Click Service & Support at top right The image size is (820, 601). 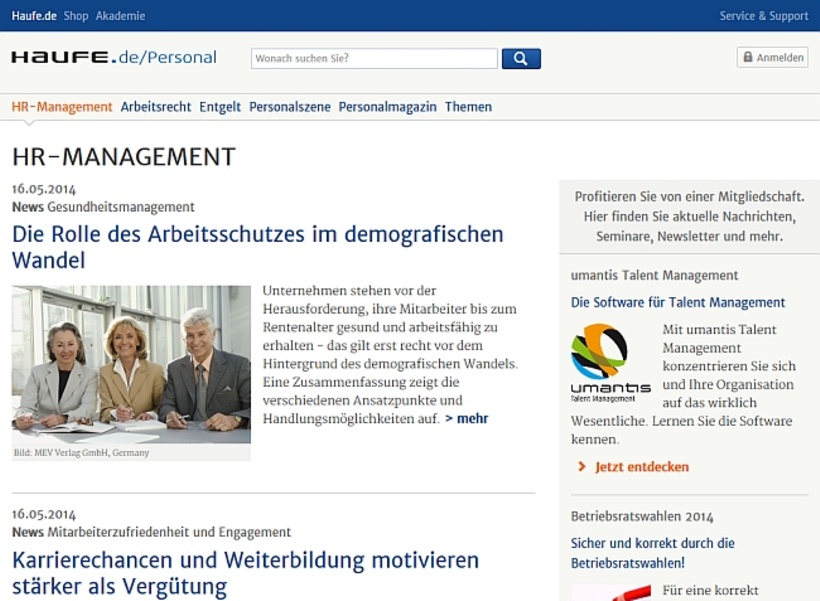pyautogui.click(x=763, y=15)
